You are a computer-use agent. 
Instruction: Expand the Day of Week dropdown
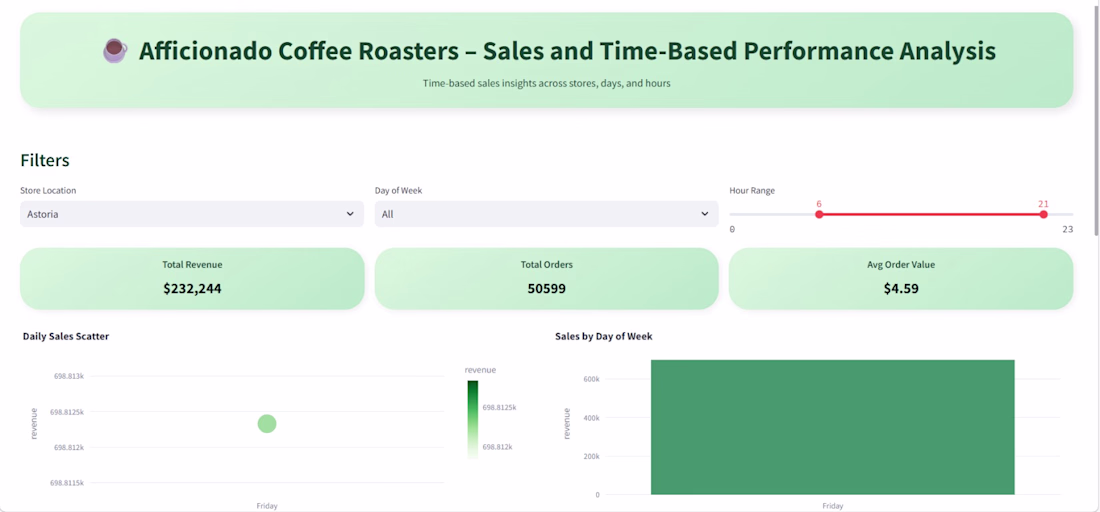coord(546,214)
